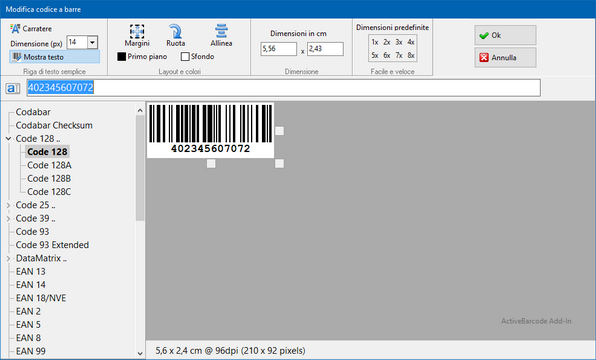Viewport: 596px width, 360px height.
Task: Apply the 1x predefined size
Action: point(375,42)
